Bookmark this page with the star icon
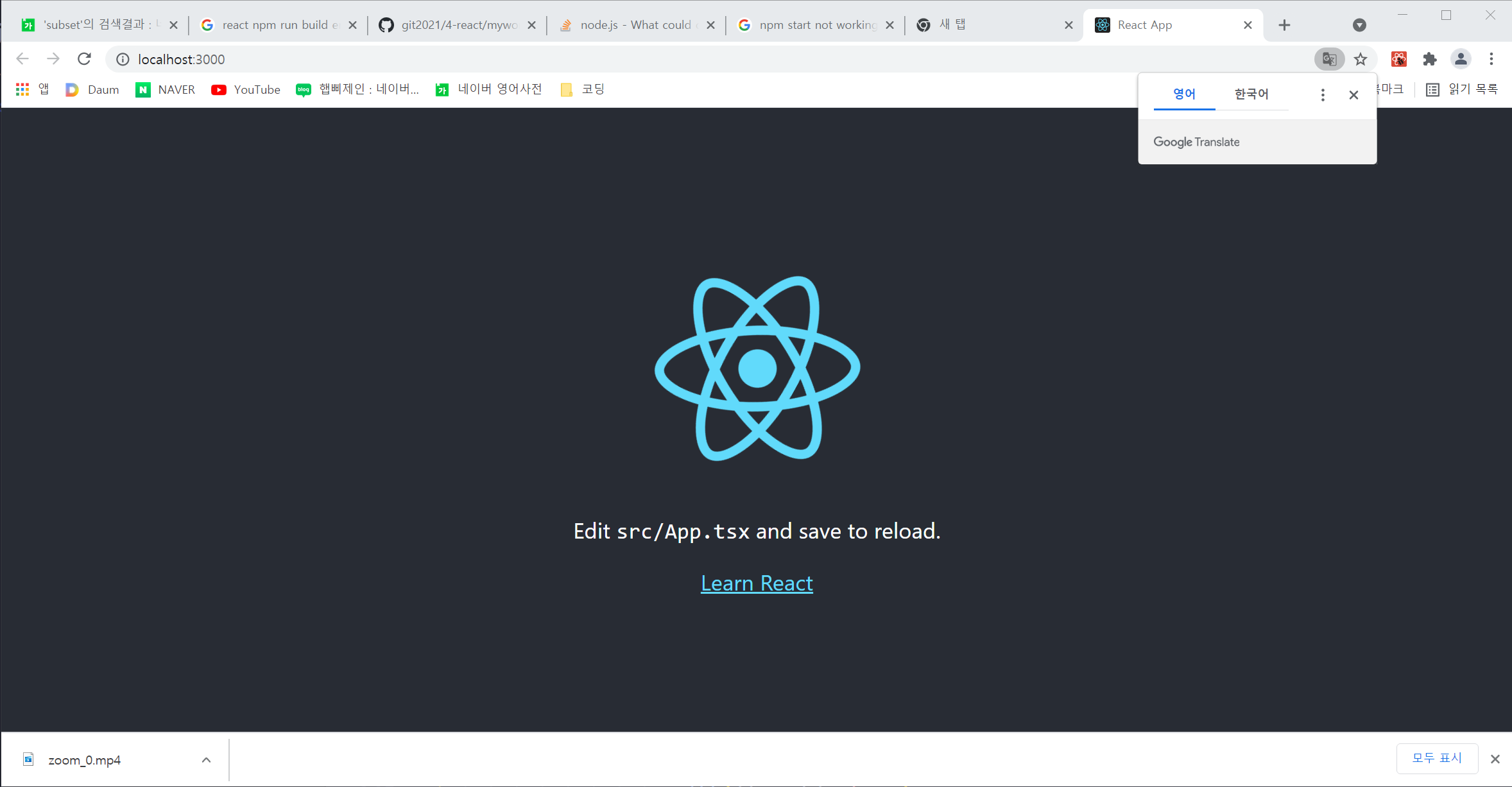 (x=1361, y=59)
